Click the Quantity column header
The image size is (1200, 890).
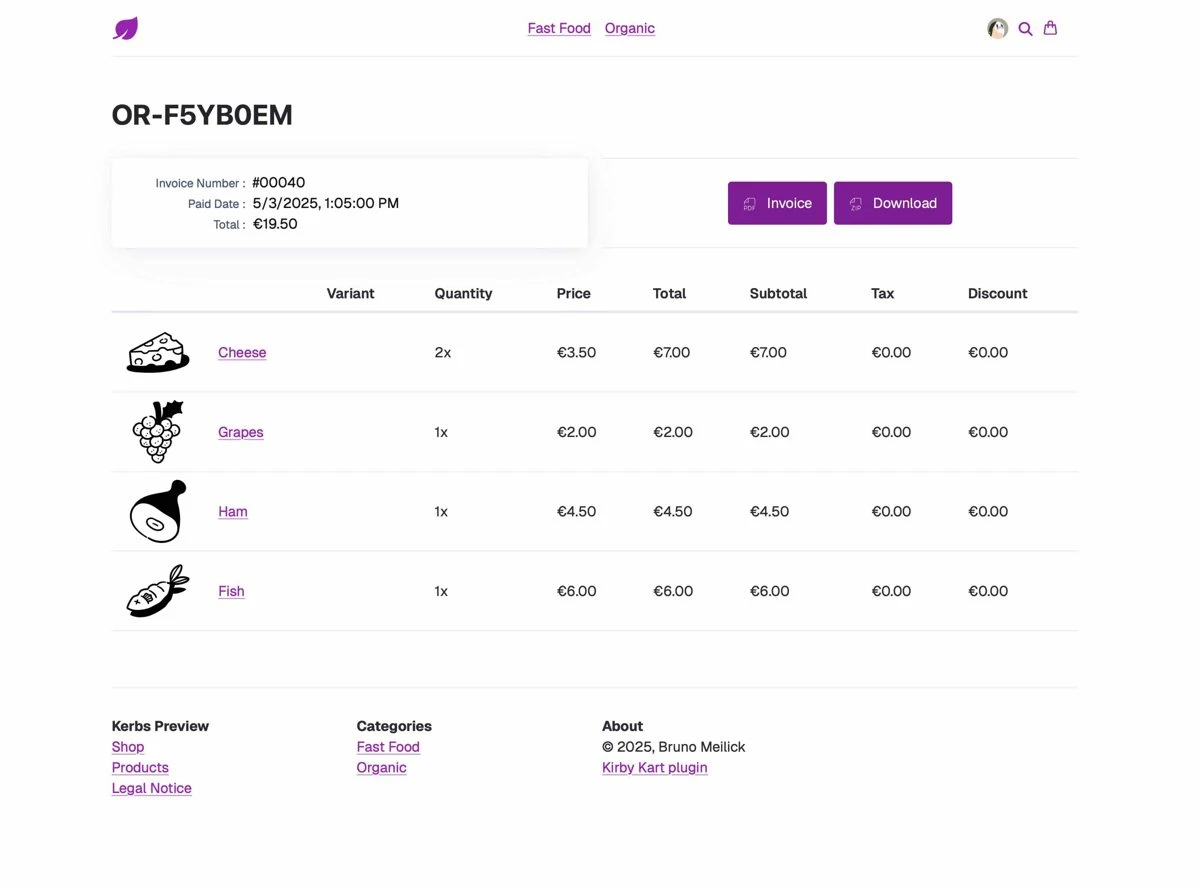click(x=464, y=293)
